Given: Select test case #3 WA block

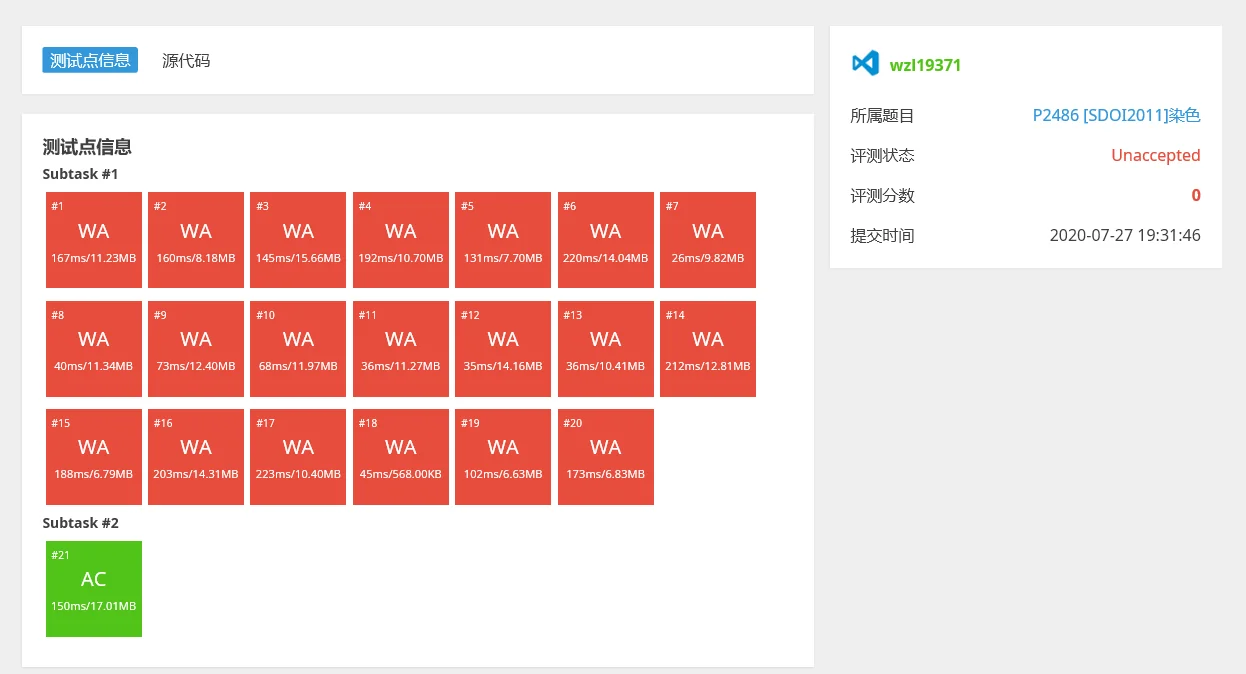Looking at the screenshot, I should coord(298,240).
